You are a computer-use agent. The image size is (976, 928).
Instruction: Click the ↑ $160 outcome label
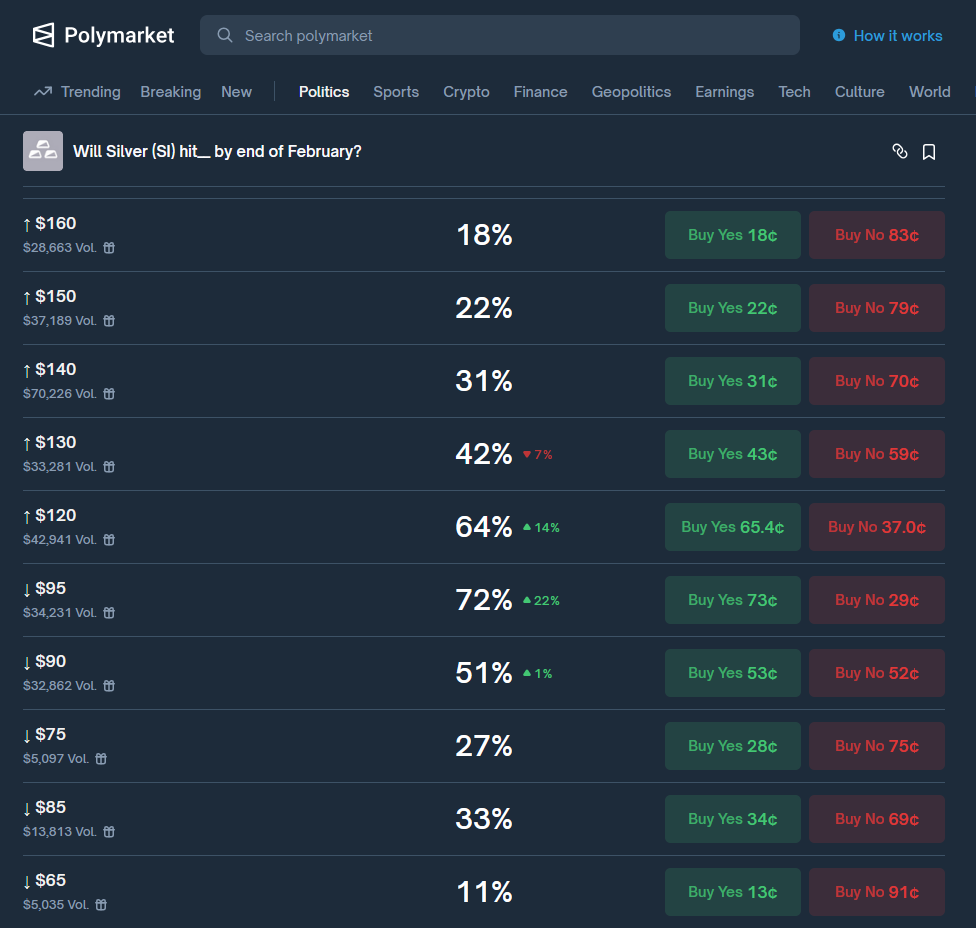(x=50, y=223)
